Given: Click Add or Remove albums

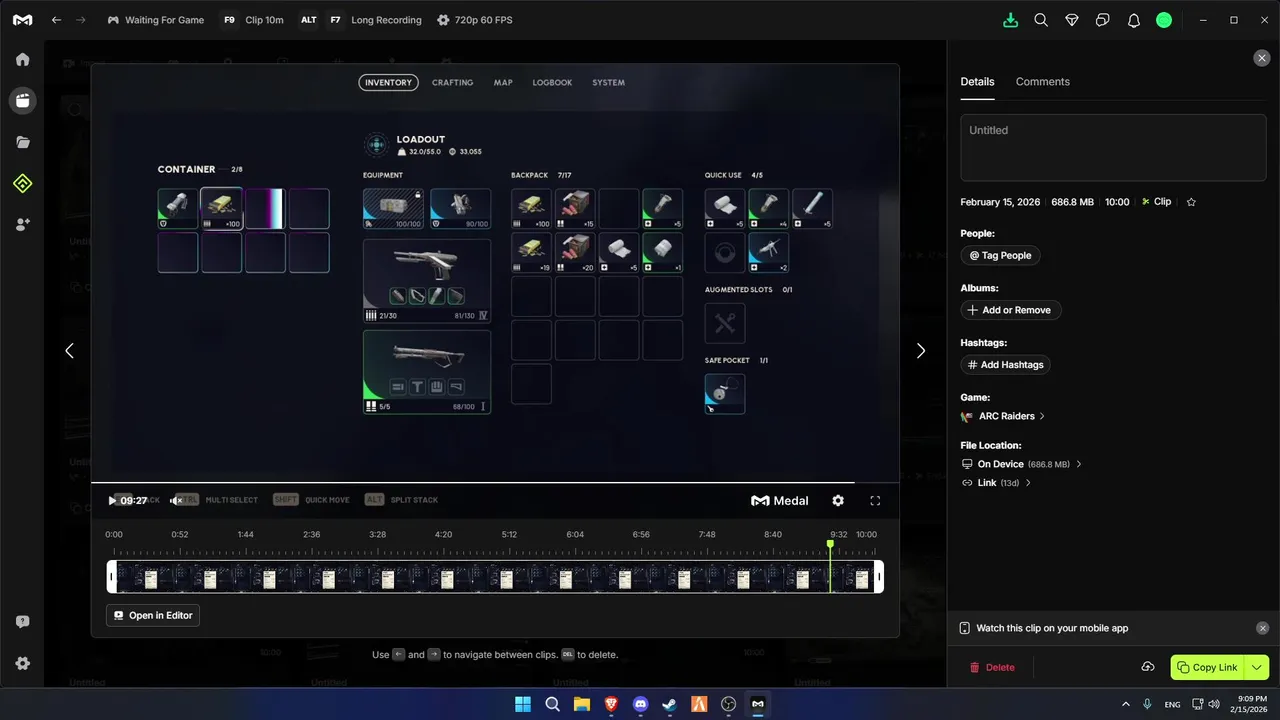Looking at the screenshot, I should 1011,310.
